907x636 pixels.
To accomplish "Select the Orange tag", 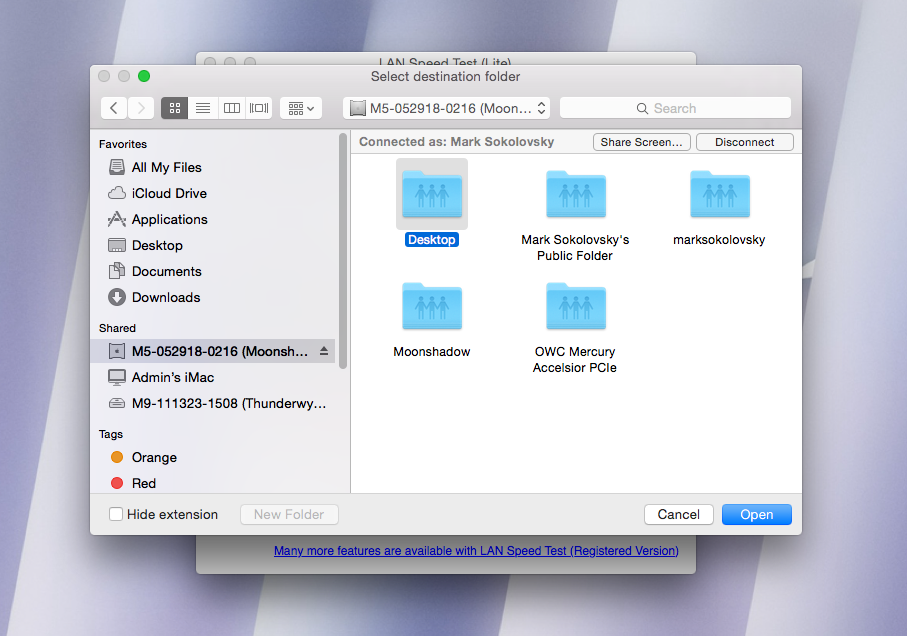I will [153, 457].
